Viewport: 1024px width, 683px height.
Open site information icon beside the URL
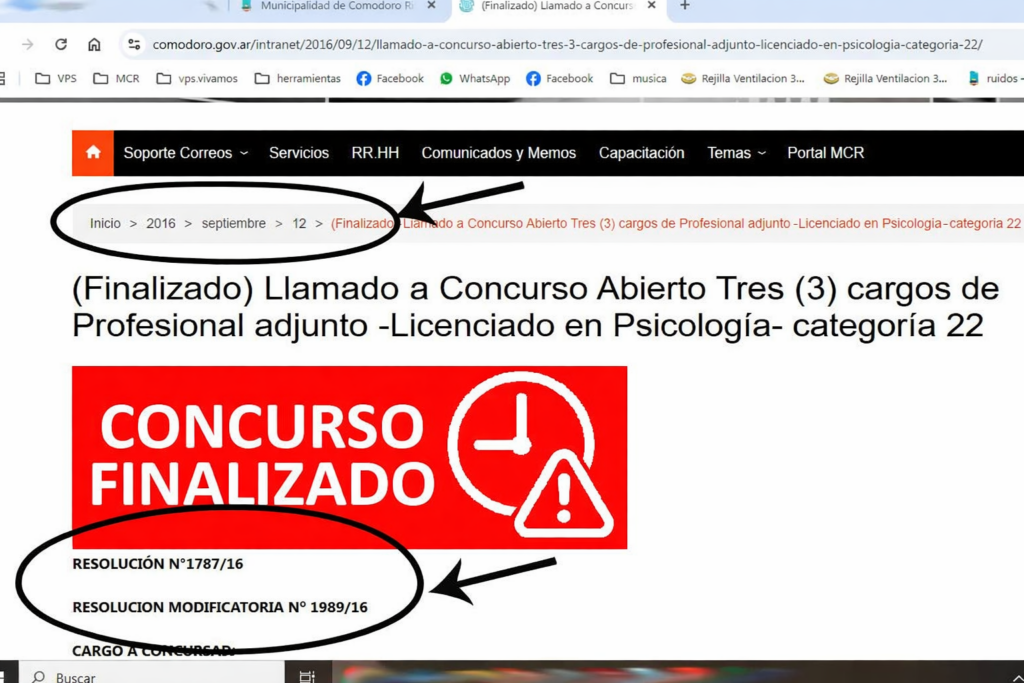(x=133, y=45)
